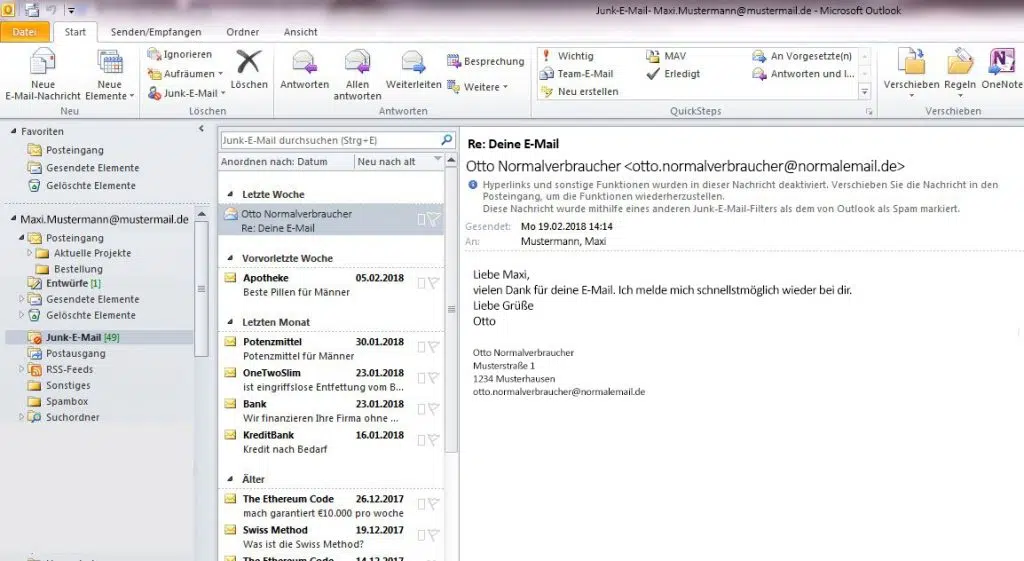Open the OneTwoSlim email
Viewport: 1024px width, 561px height.
pyautogui.click(x=331, y=380)
